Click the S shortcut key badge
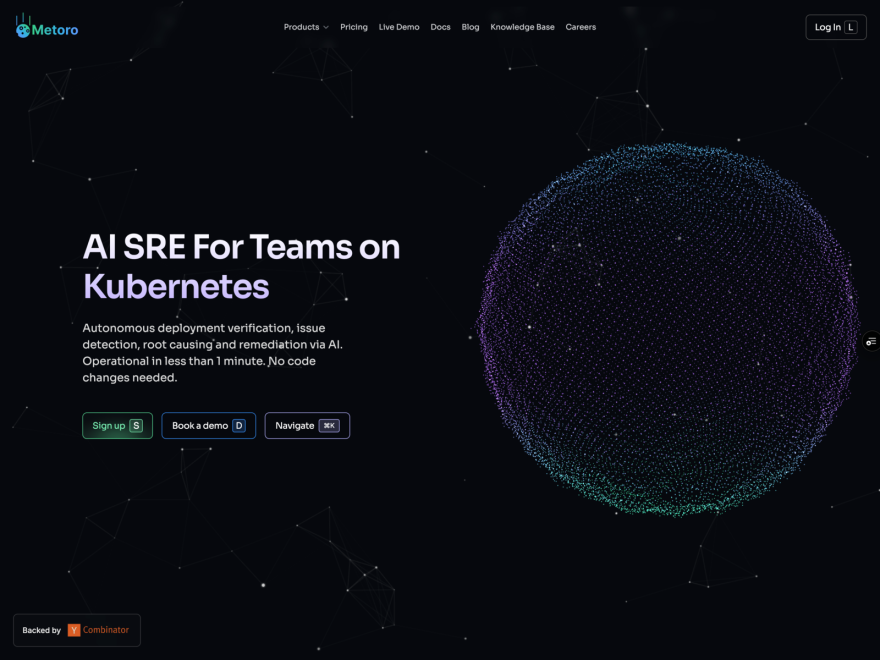 tap(136, 426)
